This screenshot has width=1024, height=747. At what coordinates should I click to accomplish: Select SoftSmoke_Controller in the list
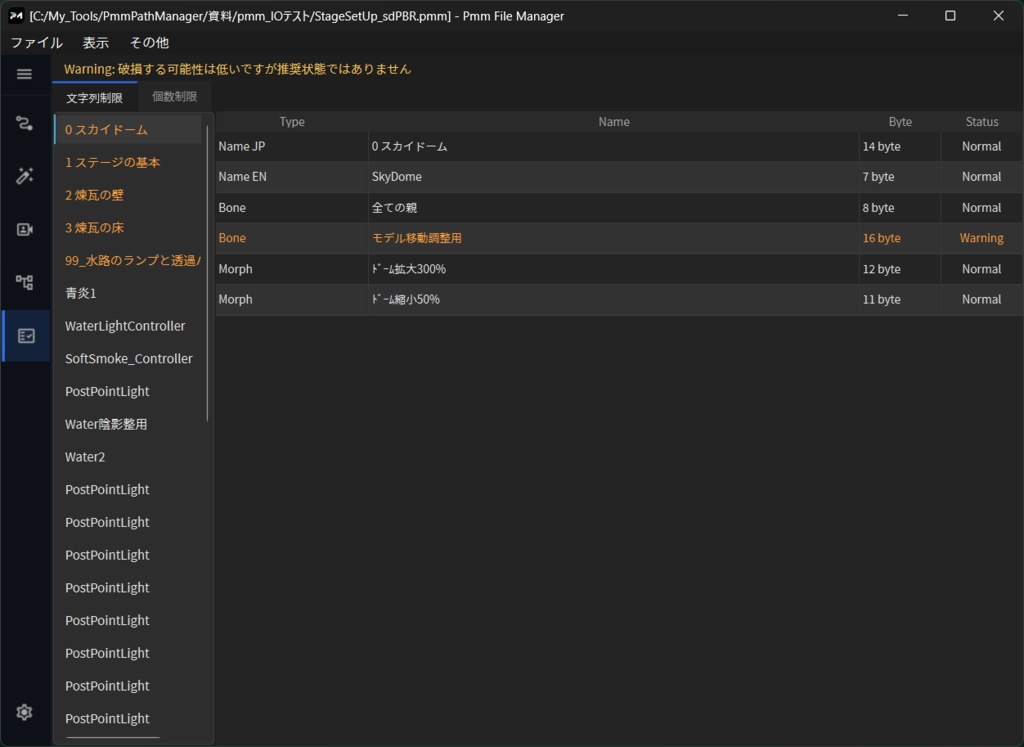coord(128,358)
